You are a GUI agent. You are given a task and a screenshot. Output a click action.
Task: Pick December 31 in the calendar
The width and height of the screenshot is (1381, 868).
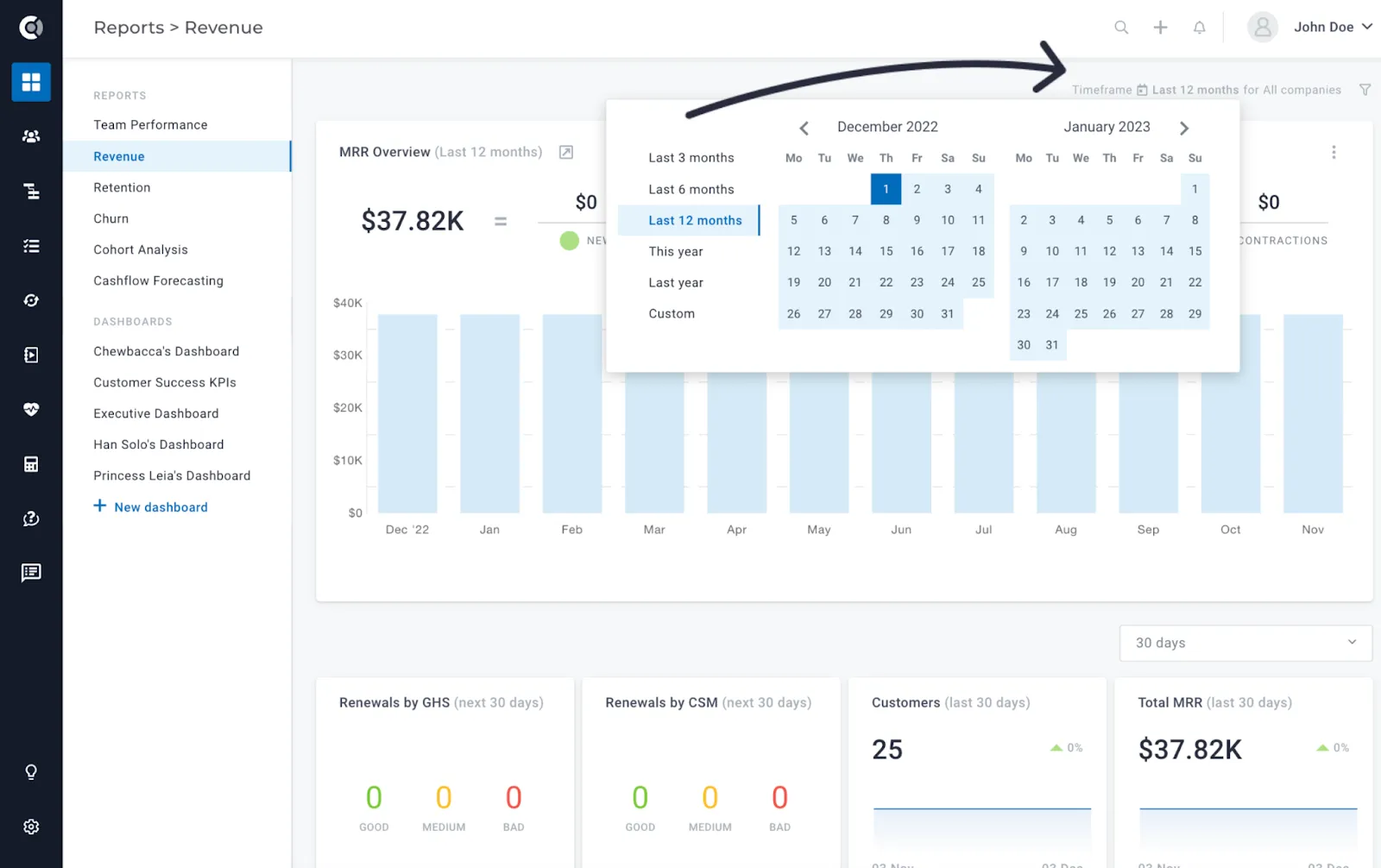948,313
